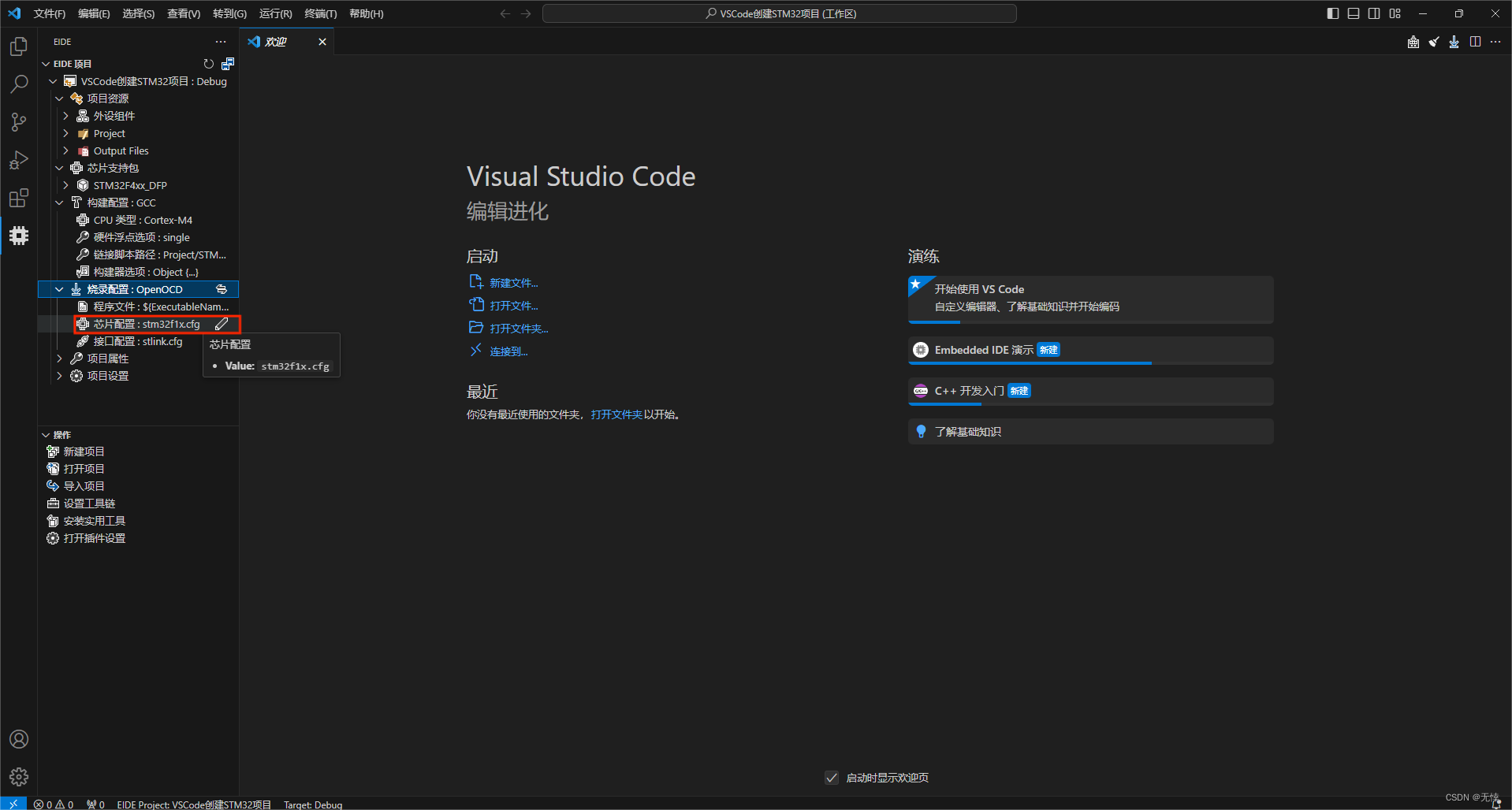Open the Extensions view
The width and height of the screenshot is (1512, 810).
(x=19, y=198)
